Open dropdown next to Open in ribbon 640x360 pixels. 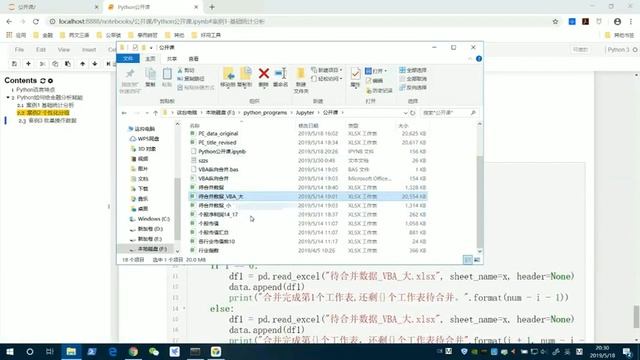coord(385,71)
